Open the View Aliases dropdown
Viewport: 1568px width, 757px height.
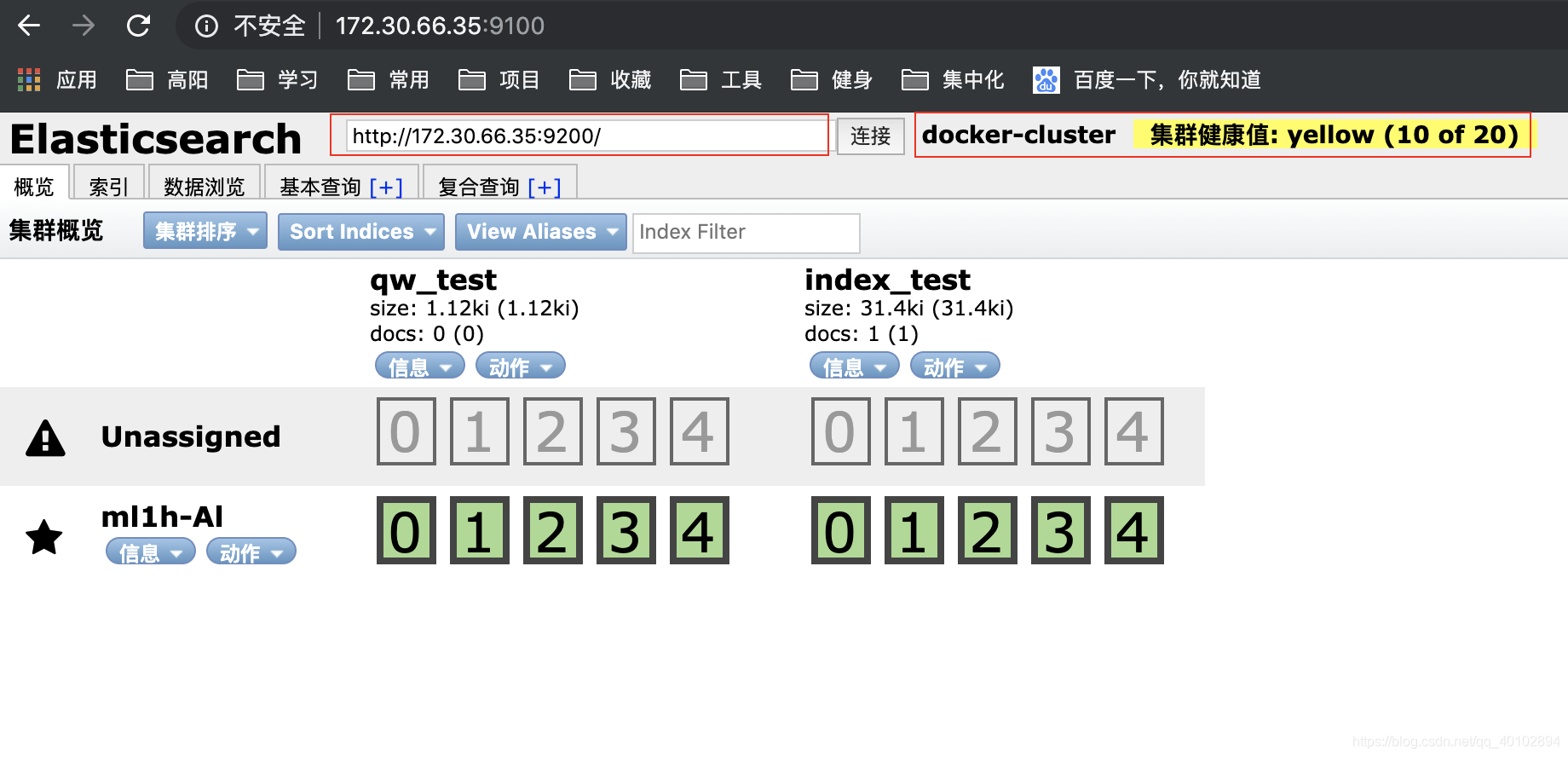541,231
